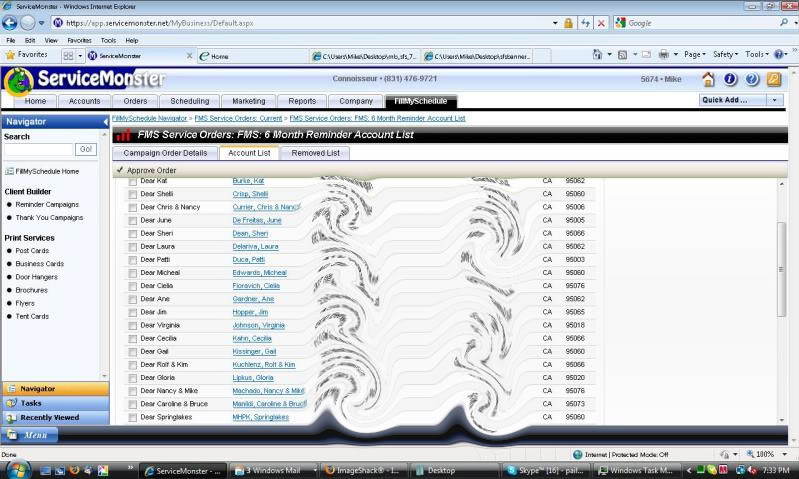Open the IE Safety menu dropdown
The height and width of the screenshot is (479, 799).
tap(725, 55)
